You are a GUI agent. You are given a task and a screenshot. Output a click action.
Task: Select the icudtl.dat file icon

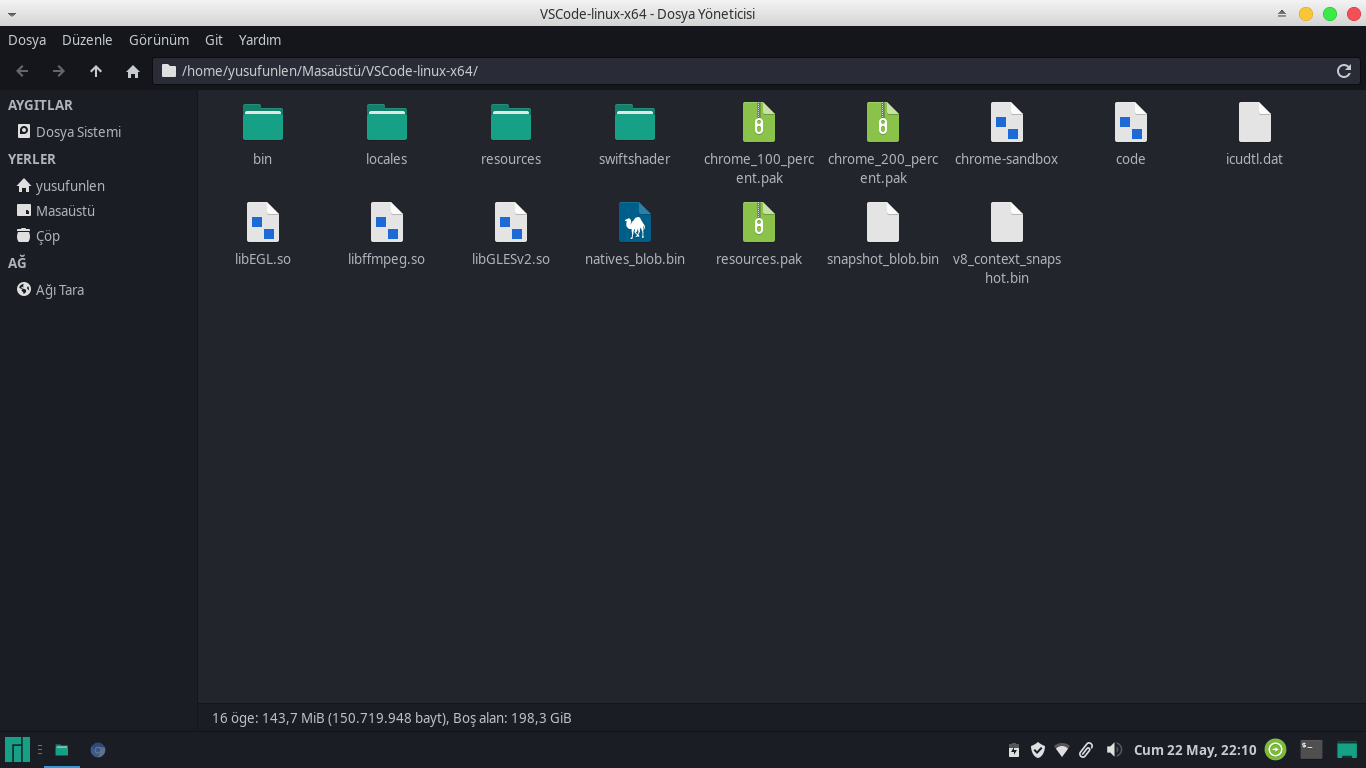[x=1255, y=122]
